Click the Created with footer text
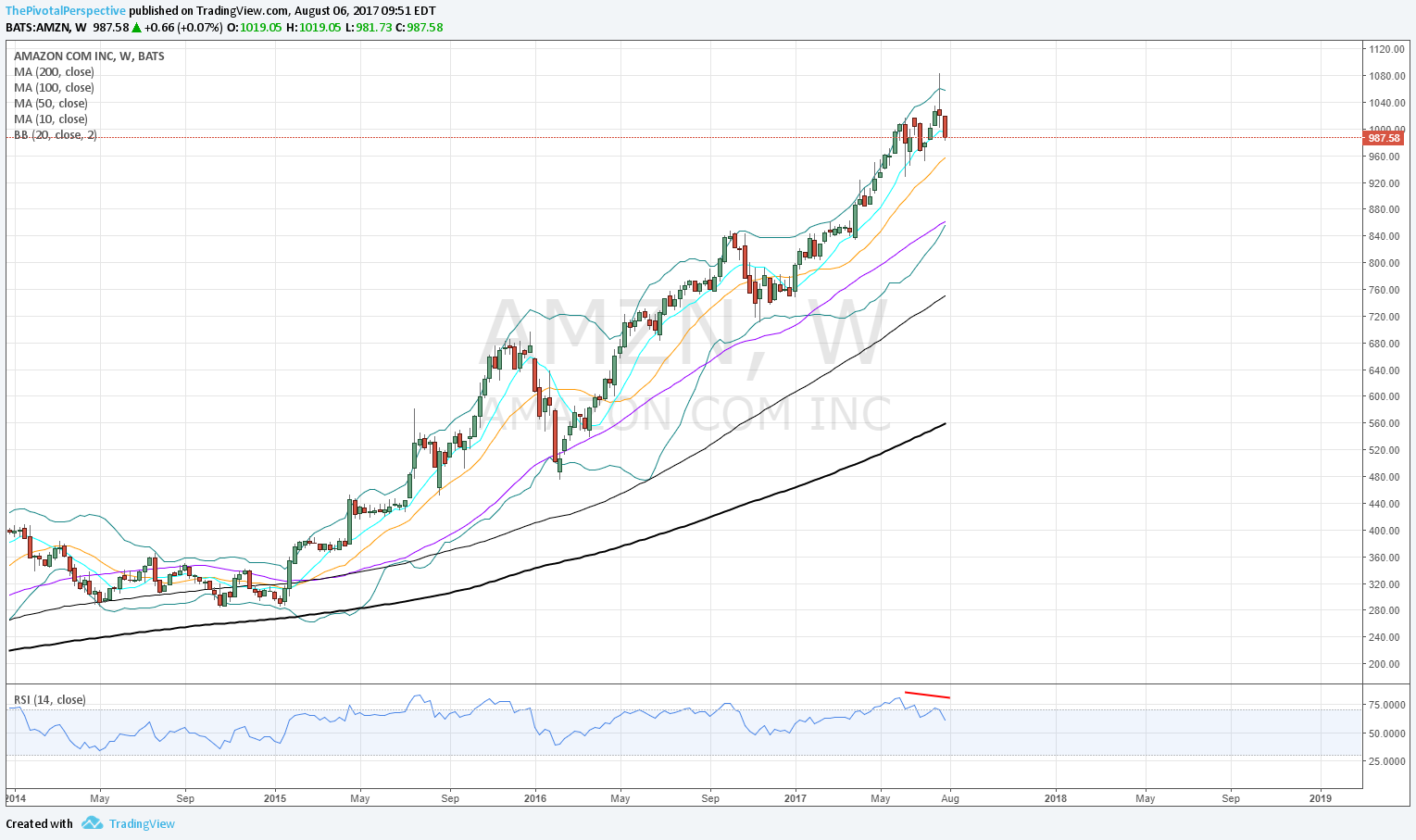 coord(39,823)
